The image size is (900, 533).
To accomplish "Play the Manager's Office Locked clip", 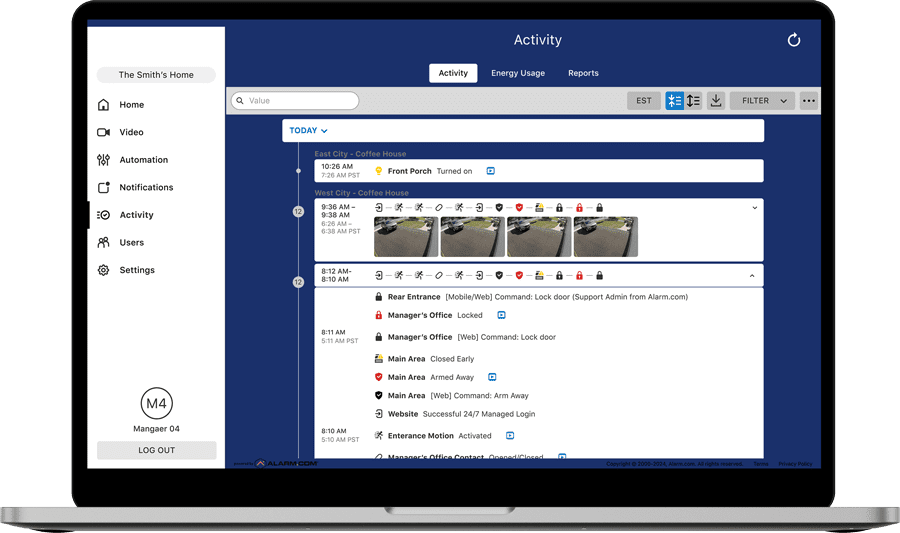I will 501,315.
